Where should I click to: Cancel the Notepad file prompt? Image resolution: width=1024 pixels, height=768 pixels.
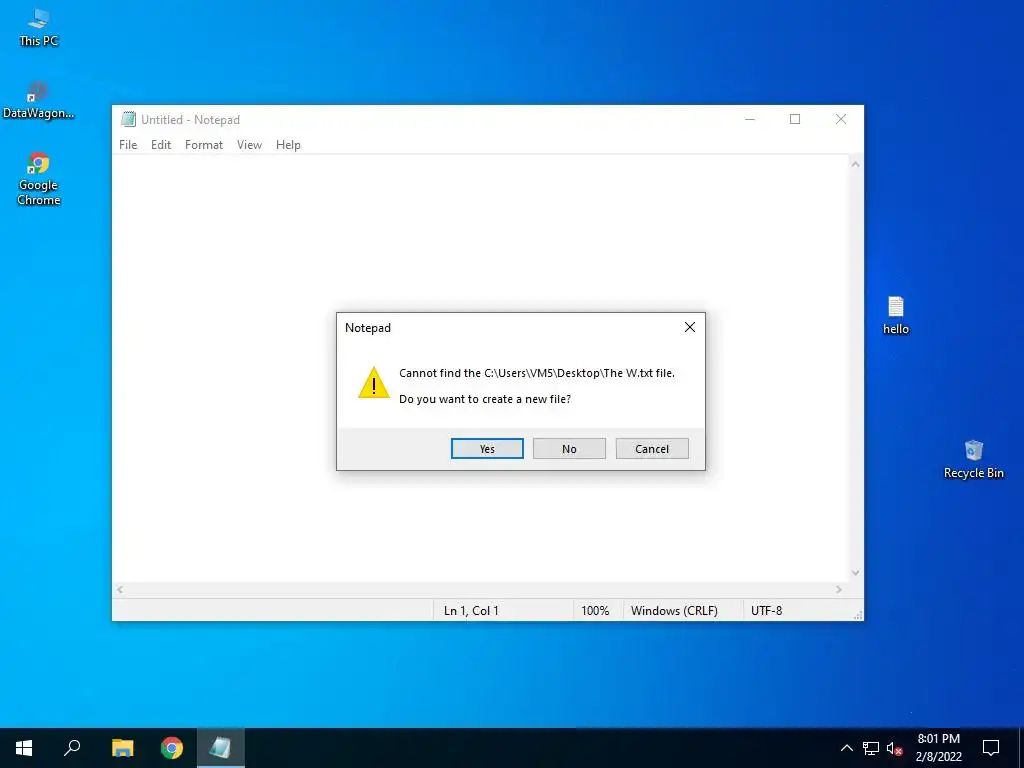coord(652,449)
